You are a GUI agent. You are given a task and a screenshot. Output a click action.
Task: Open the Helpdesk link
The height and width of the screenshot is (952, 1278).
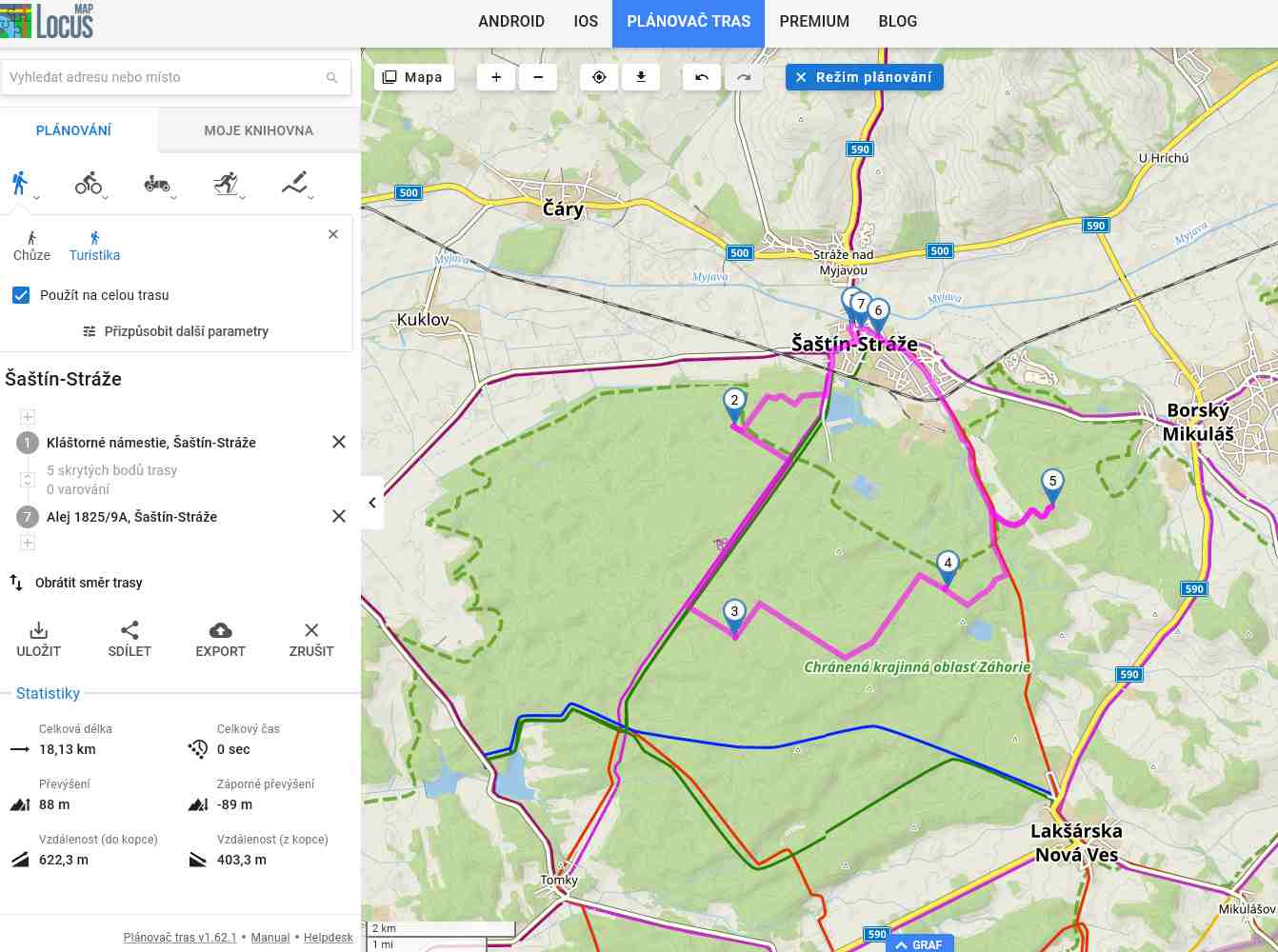coord(328,938)
